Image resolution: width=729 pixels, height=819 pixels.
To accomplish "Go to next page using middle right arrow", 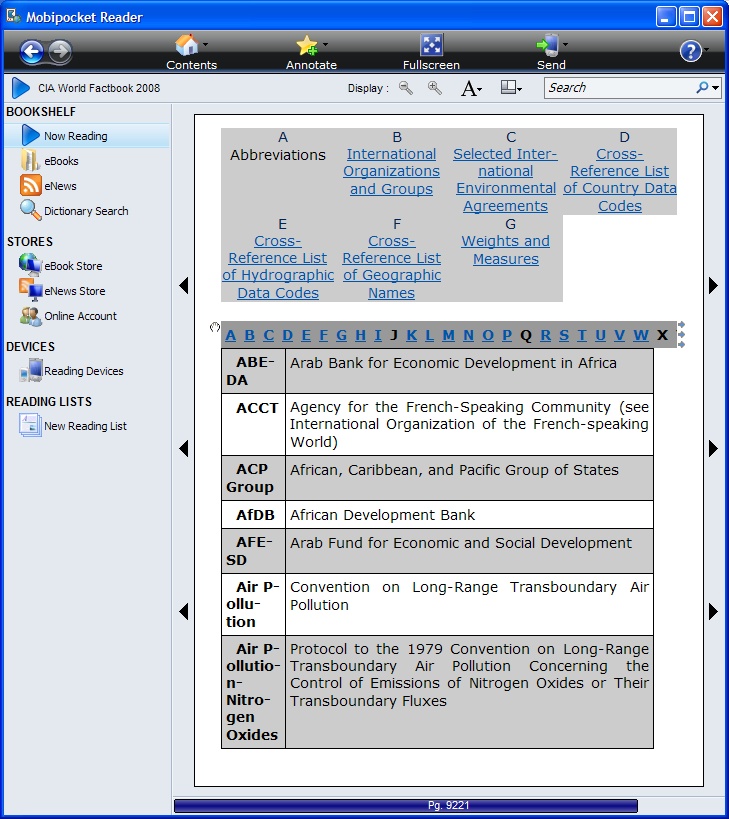I will 713,448.
